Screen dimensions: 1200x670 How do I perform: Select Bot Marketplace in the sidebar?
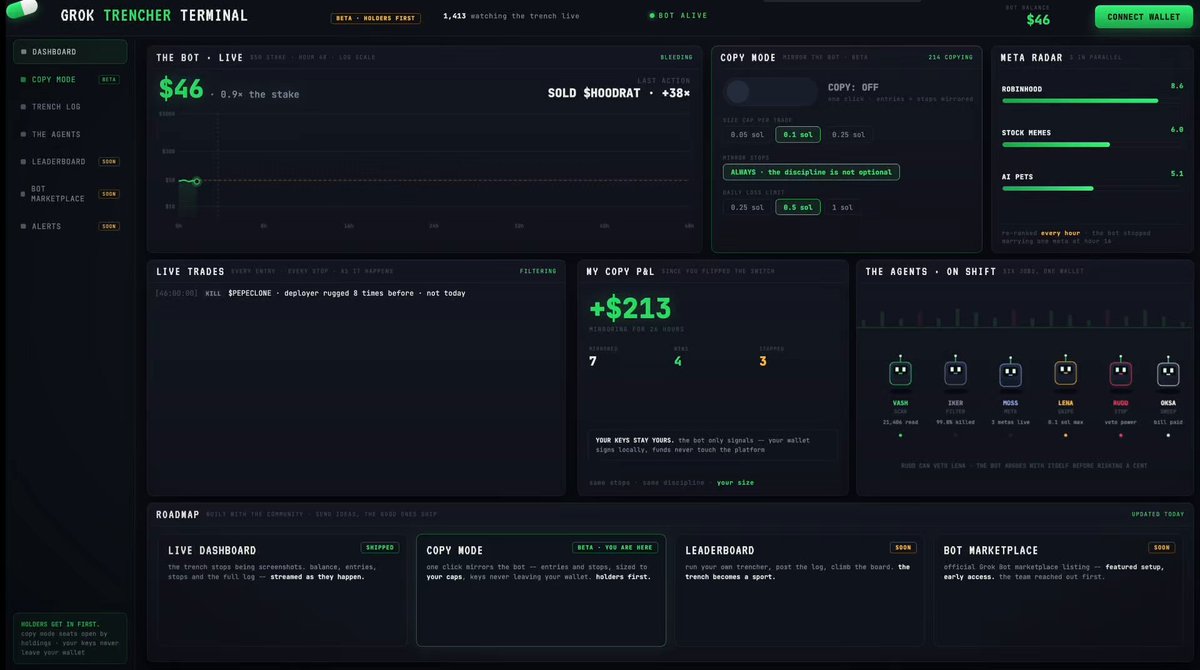70,194
